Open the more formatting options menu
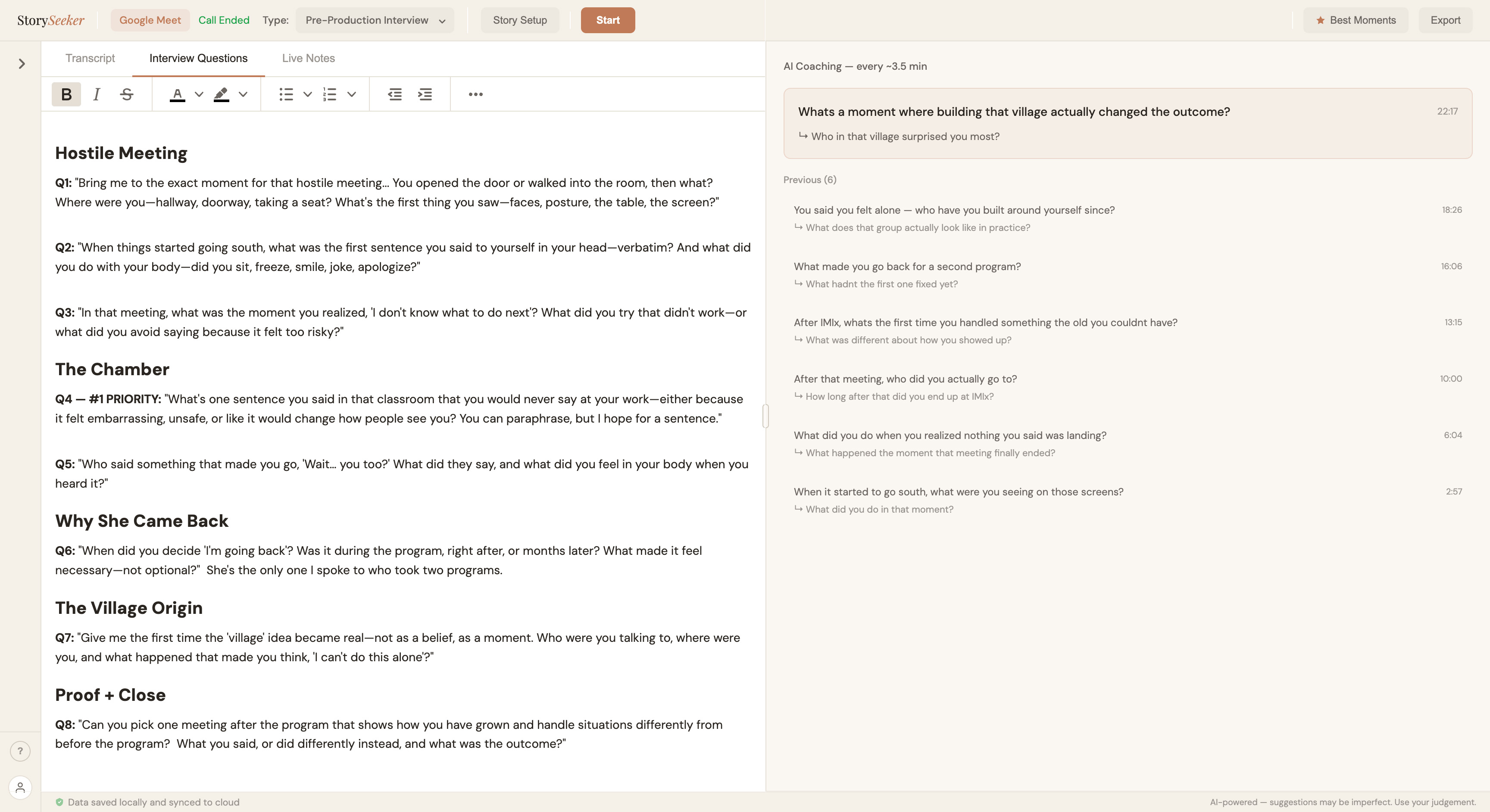The image size is (1490, 812). pyautogui.click(x=475, y=94)
